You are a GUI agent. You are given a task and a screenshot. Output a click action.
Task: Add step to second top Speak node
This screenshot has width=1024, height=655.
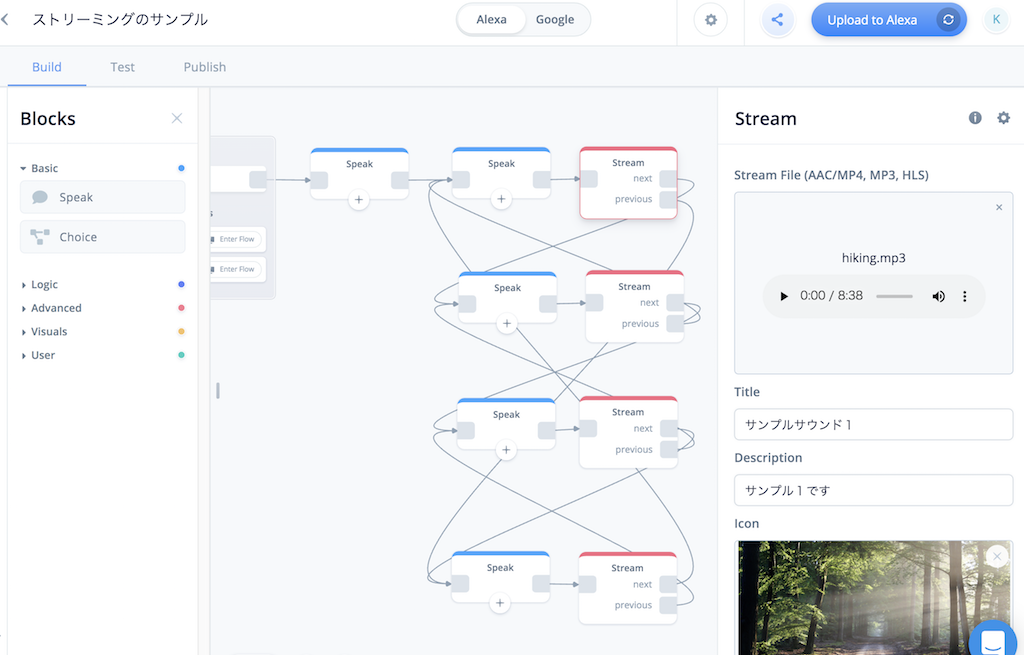point(501,199)
